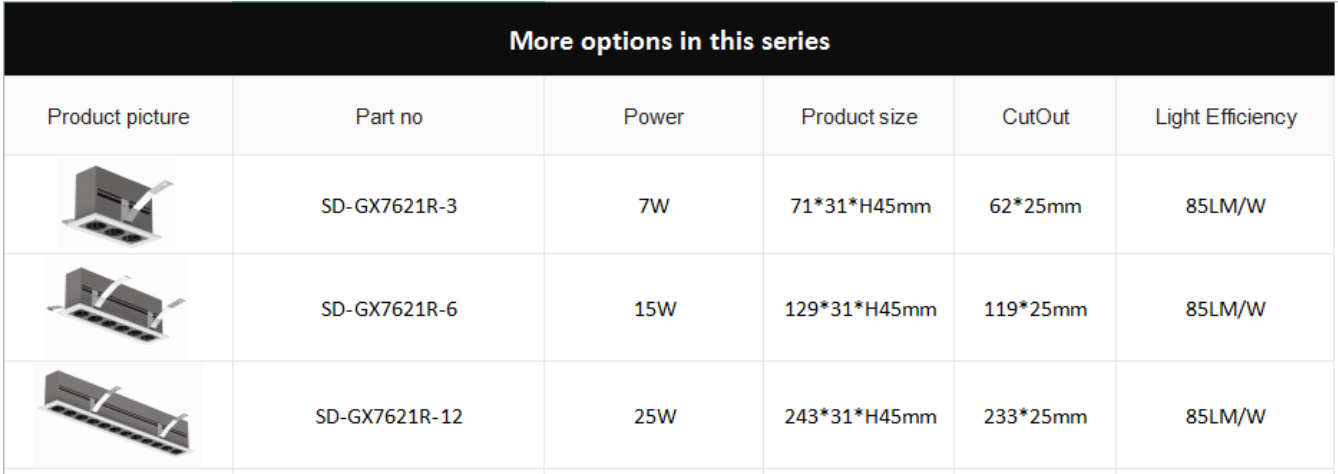This screenshot has width=1338, height=474.
Task: Select the 'Part no' column header
Action: 389,117
